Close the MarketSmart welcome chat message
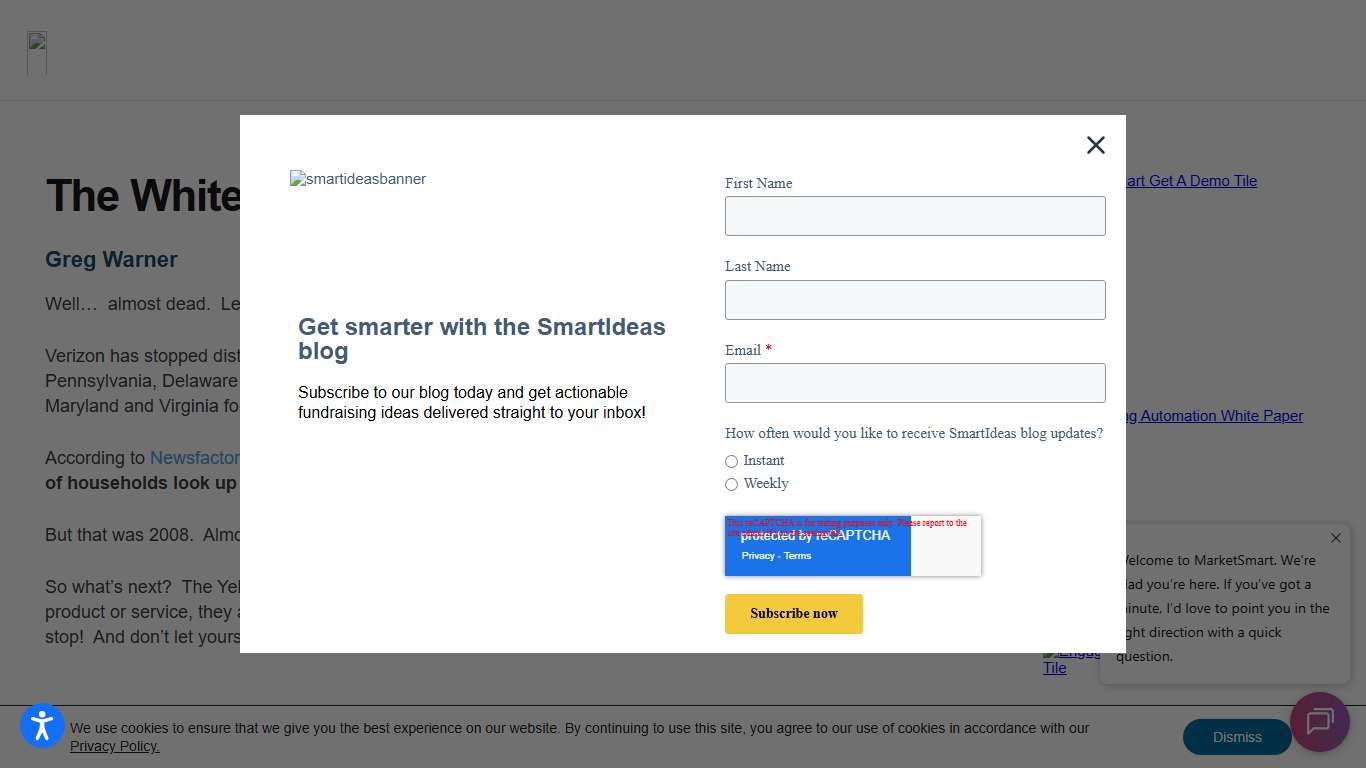The image size is (1366, 768). (x=1336, y=538)
